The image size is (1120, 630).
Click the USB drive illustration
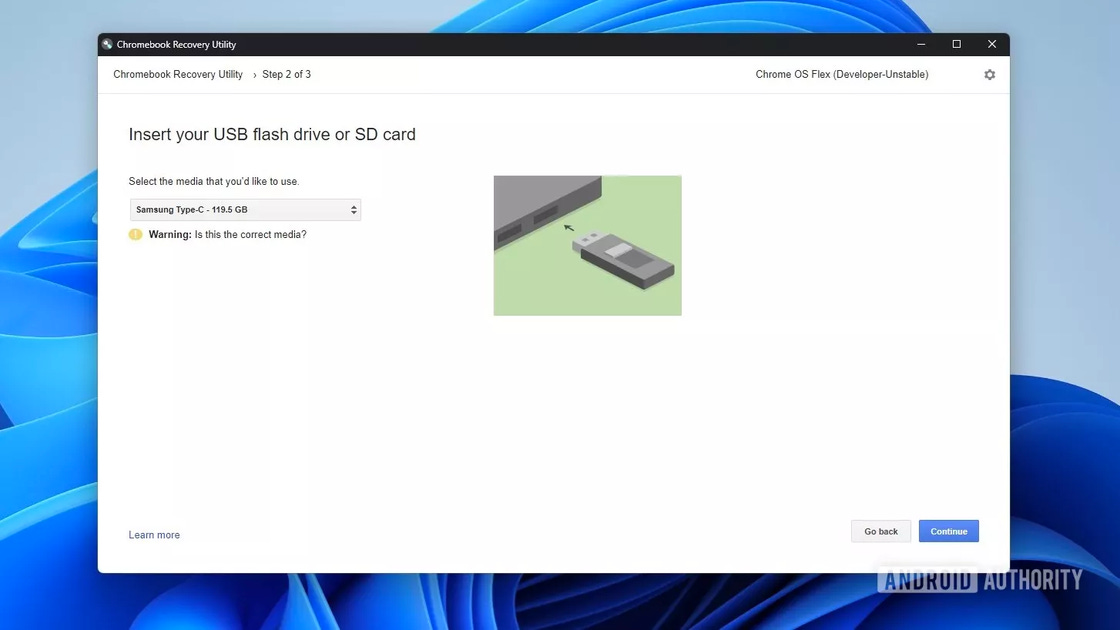pyautogui.click(x=587, y=245)
